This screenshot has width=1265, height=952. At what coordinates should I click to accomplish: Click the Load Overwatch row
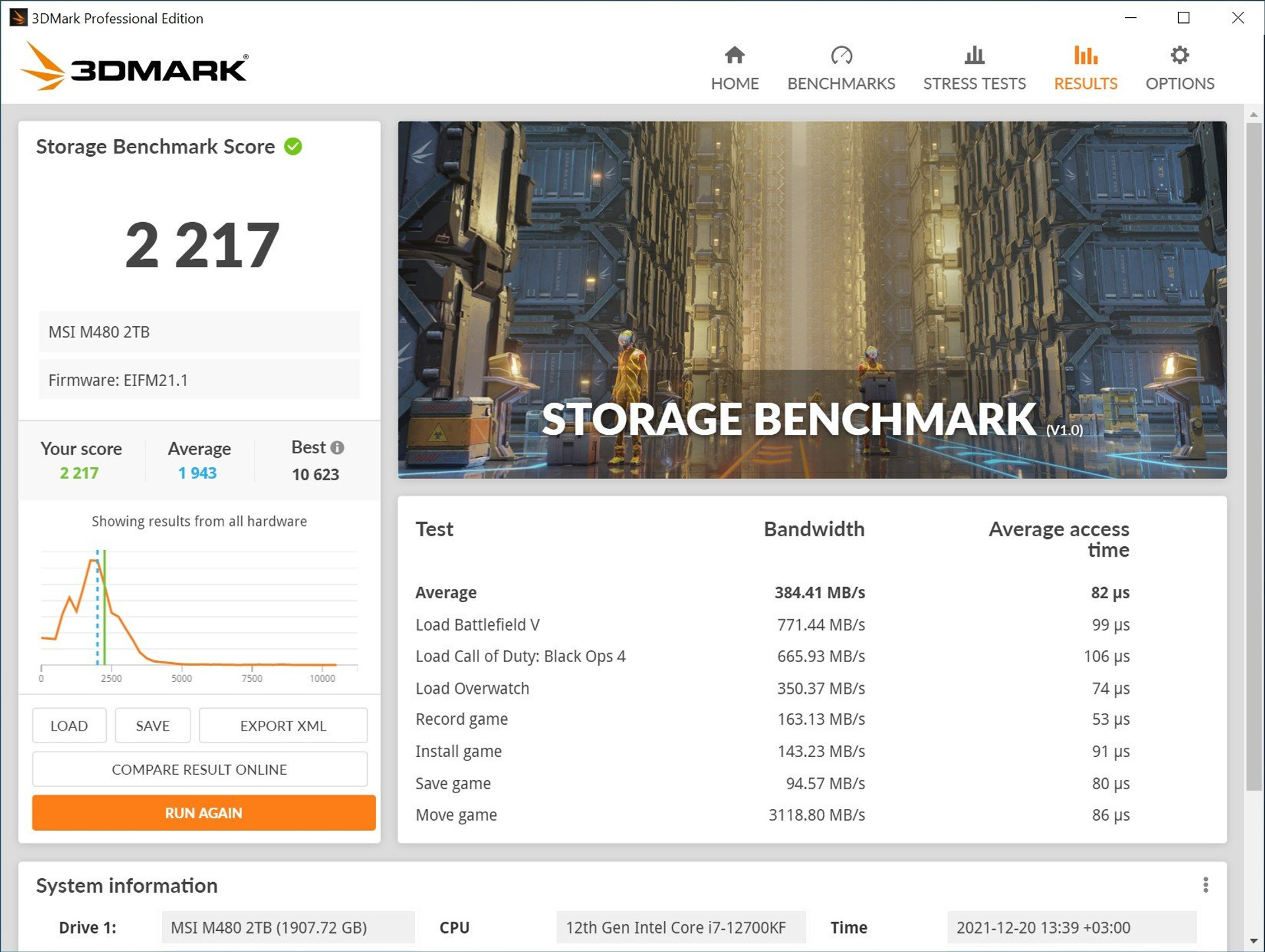(x=772, y=688)
